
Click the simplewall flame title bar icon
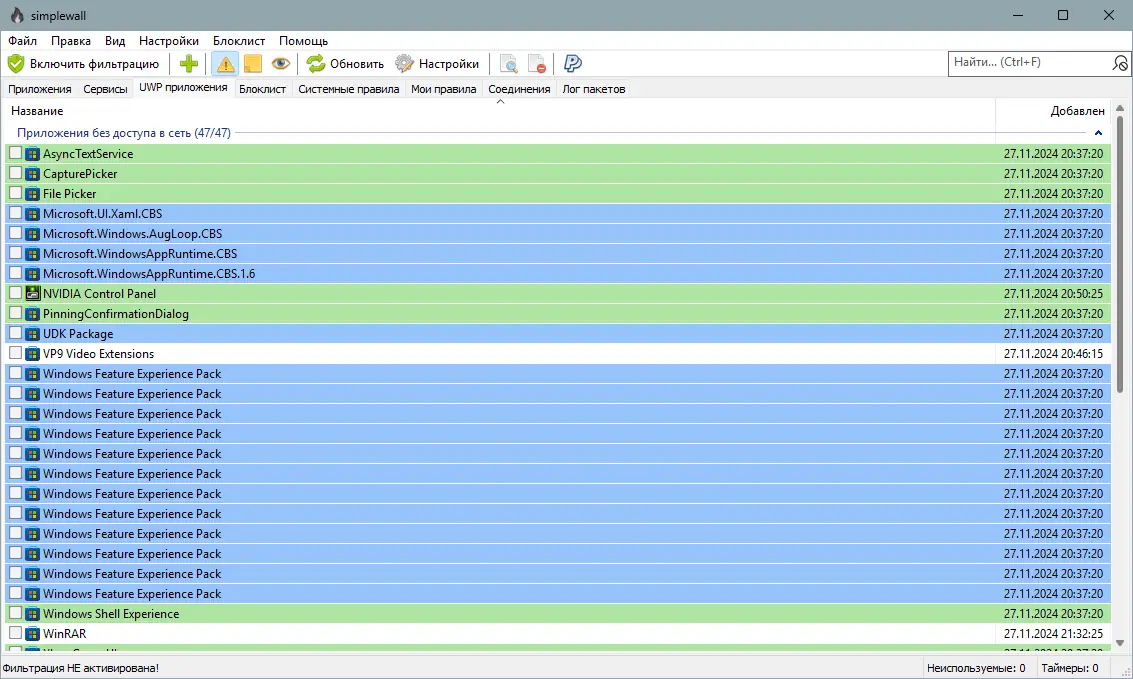tap(17, 15)
